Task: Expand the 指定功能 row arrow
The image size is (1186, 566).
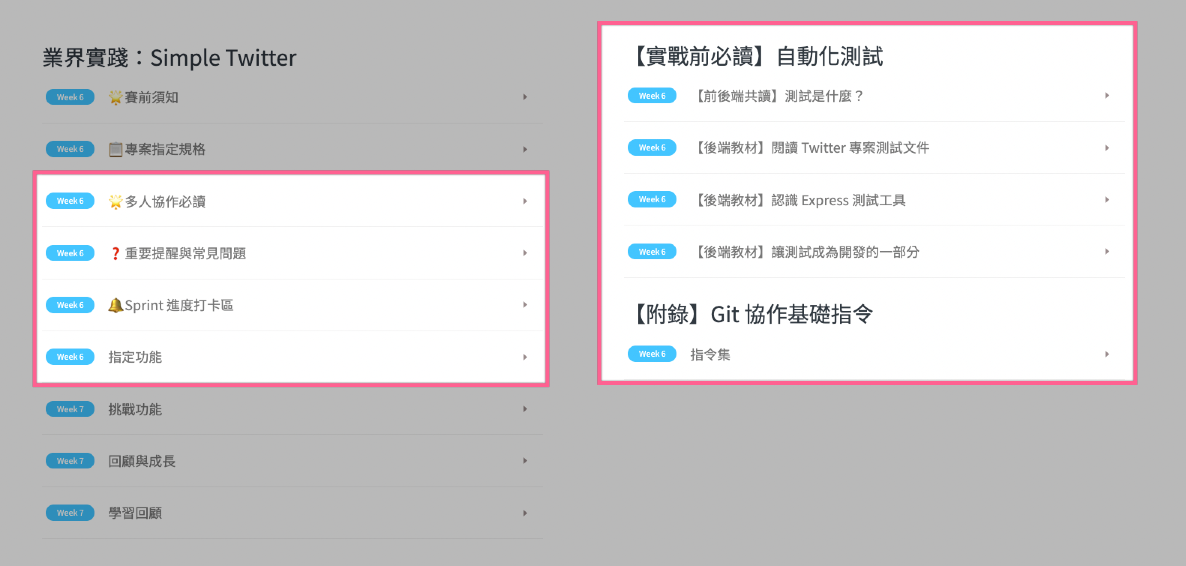Action: (525, 357)
